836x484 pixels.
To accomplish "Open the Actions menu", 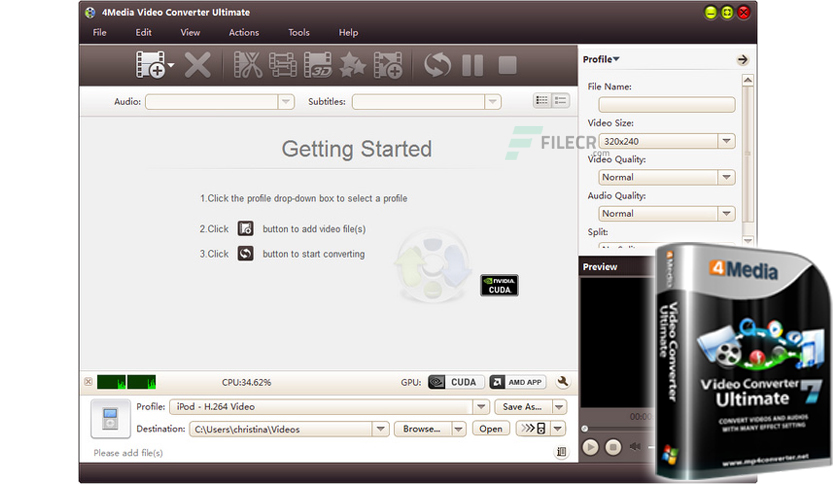I will 244,33.
